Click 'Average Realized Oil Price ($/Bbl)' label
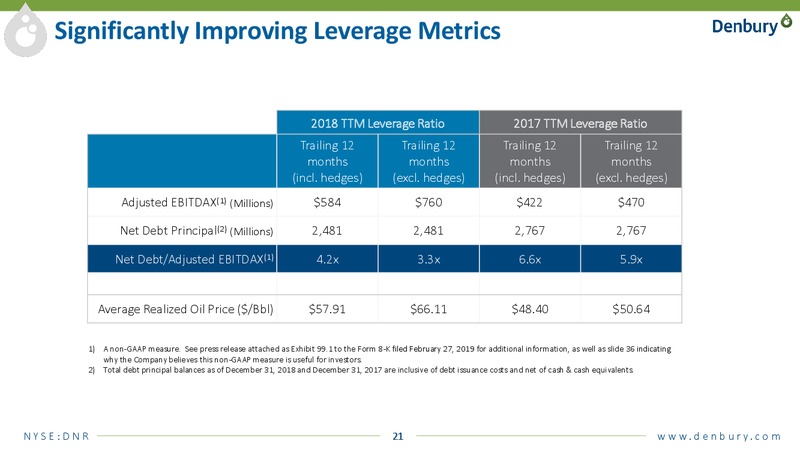 point(186,309)
